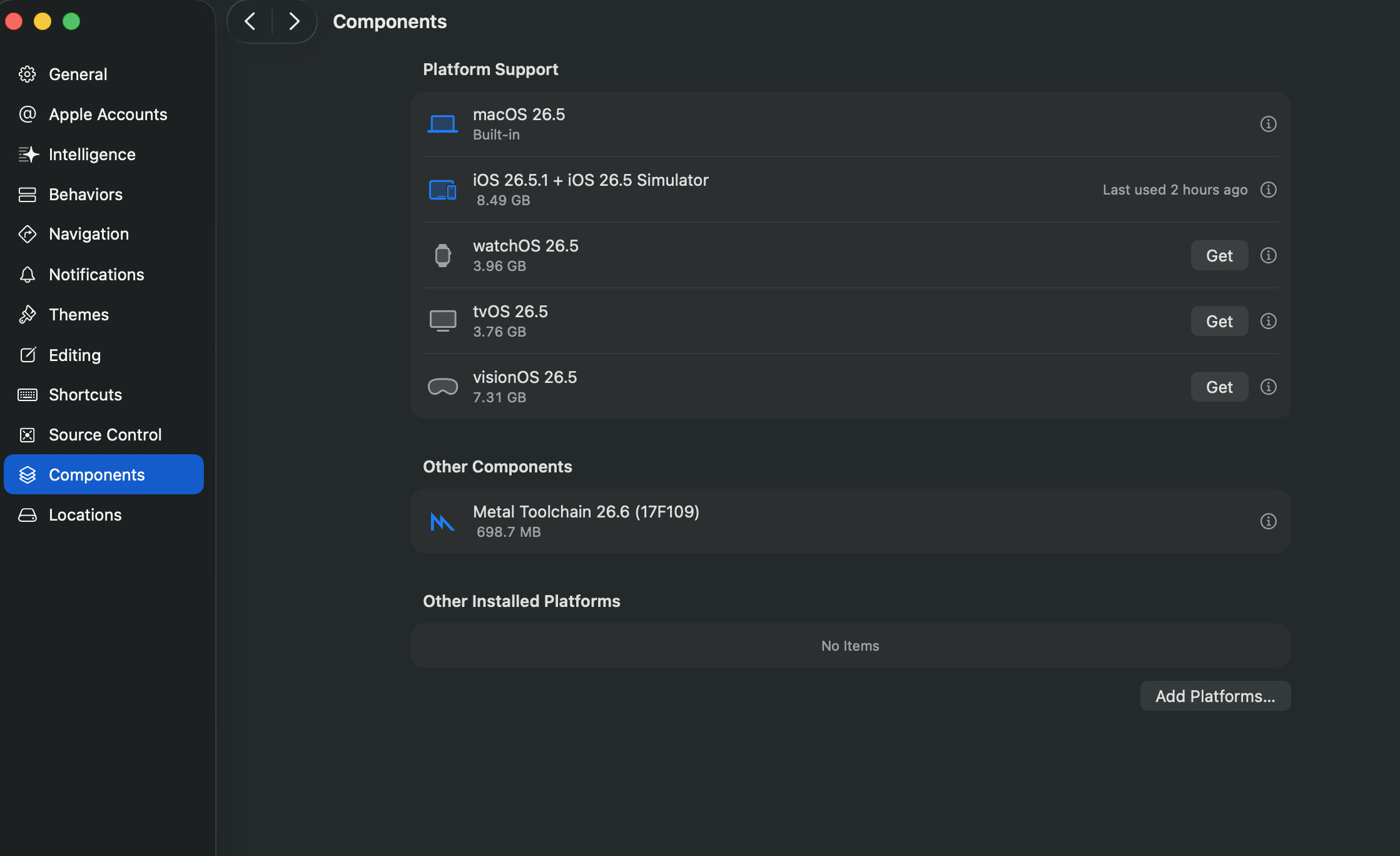Select Behaviors in the sidebar
1400x856 pixels.
coord(104,194)
